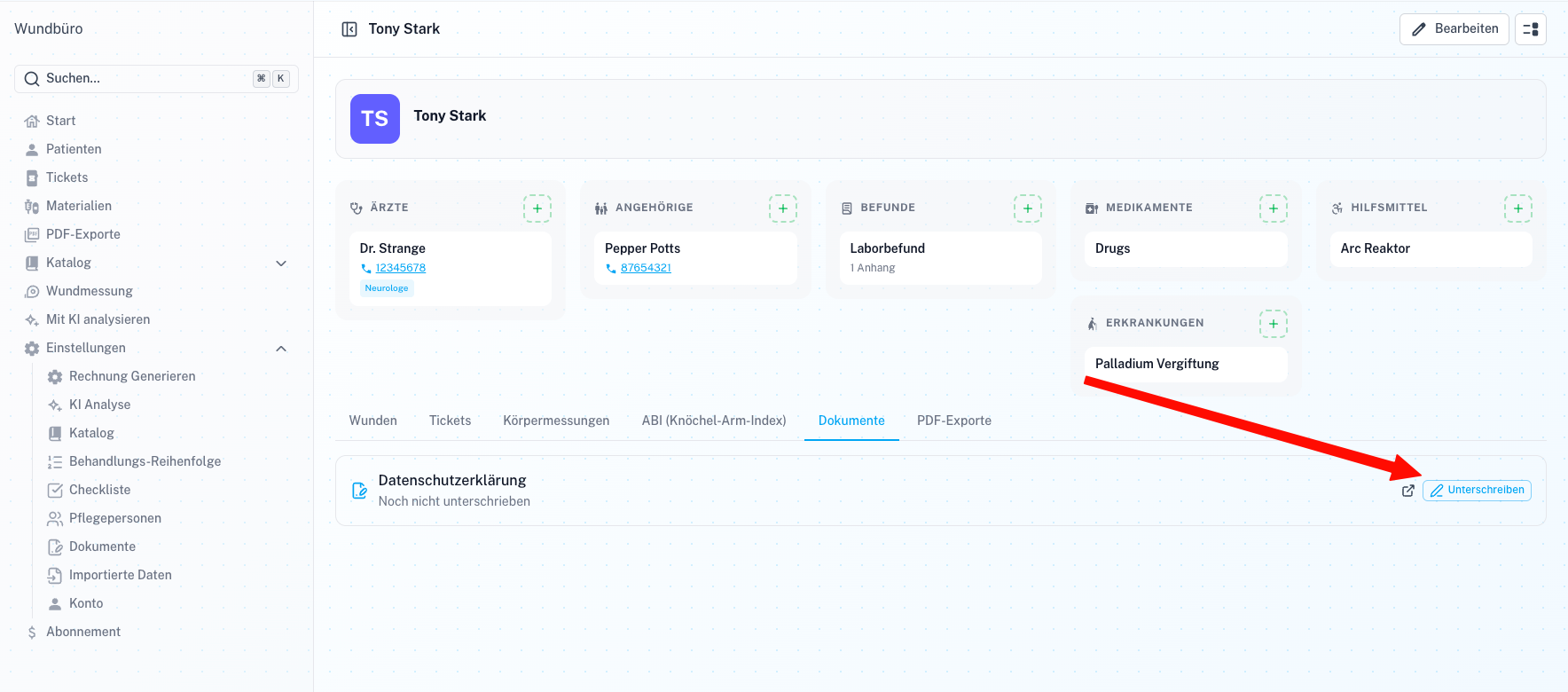The height and width of the screenshot is (692, 1568).
Task: Click the Importierte Daten icon
Action: coord(55,576)
